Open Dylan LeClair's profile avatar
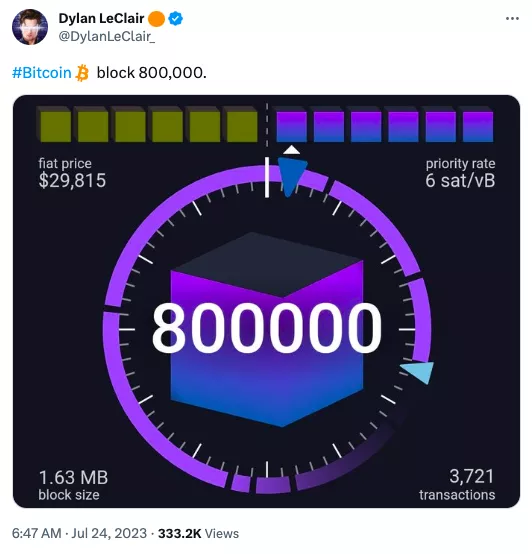 coord(30,27)
